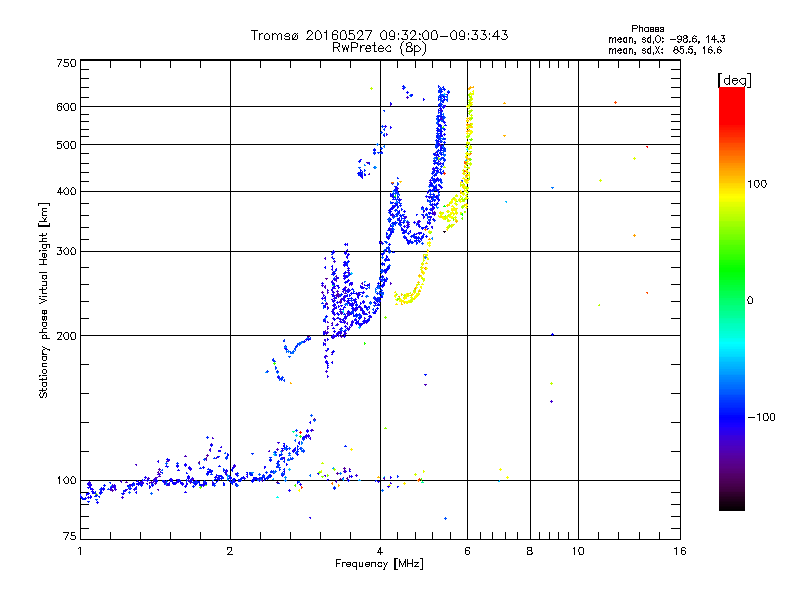Click the x-axis '10' tick label
The height and width of the screenshot is (600, 800).
pyautogui.click(x=578, y=551)
